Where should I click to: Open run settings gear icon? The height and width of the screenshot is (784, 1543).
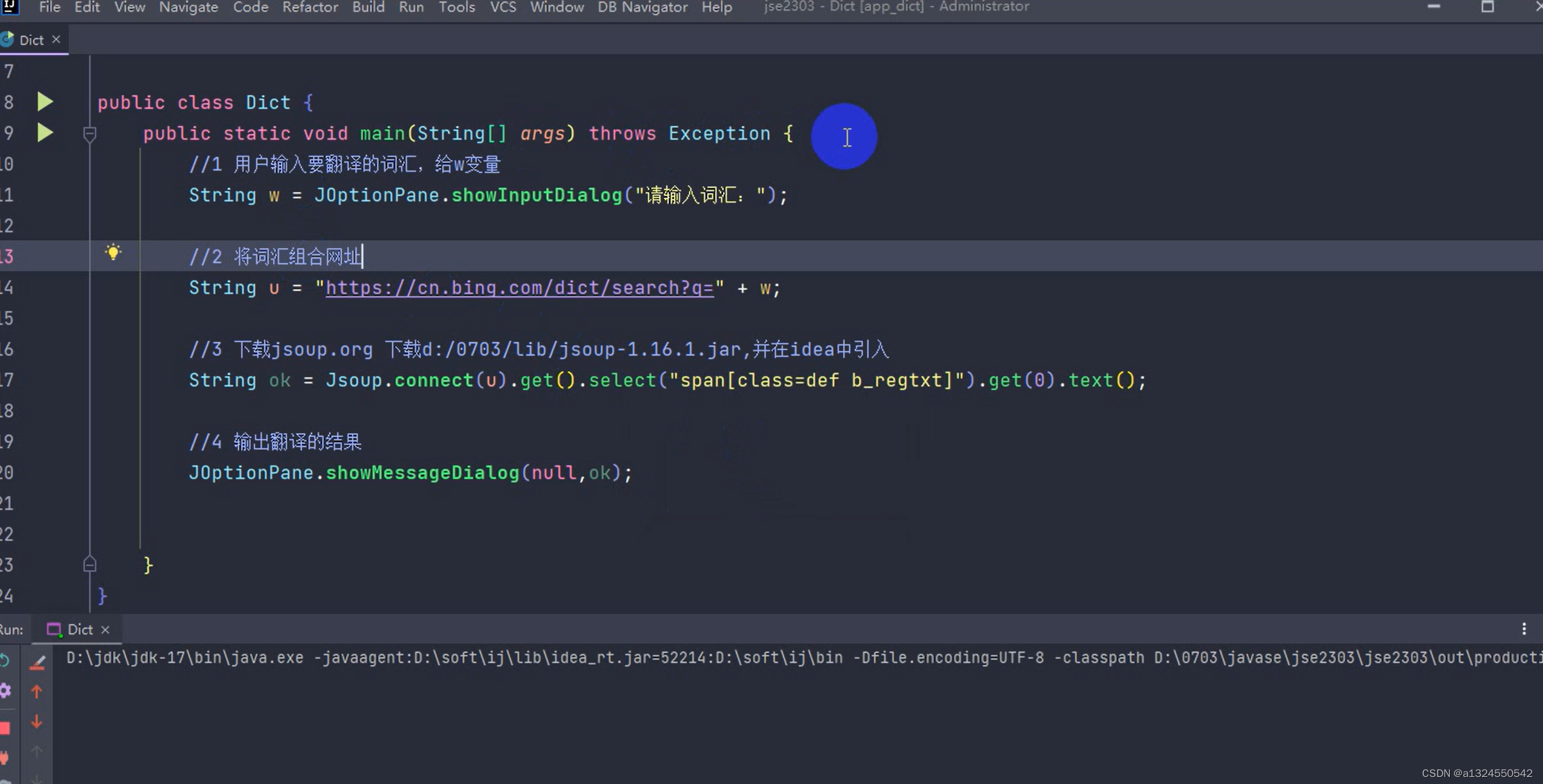point(5,691)
